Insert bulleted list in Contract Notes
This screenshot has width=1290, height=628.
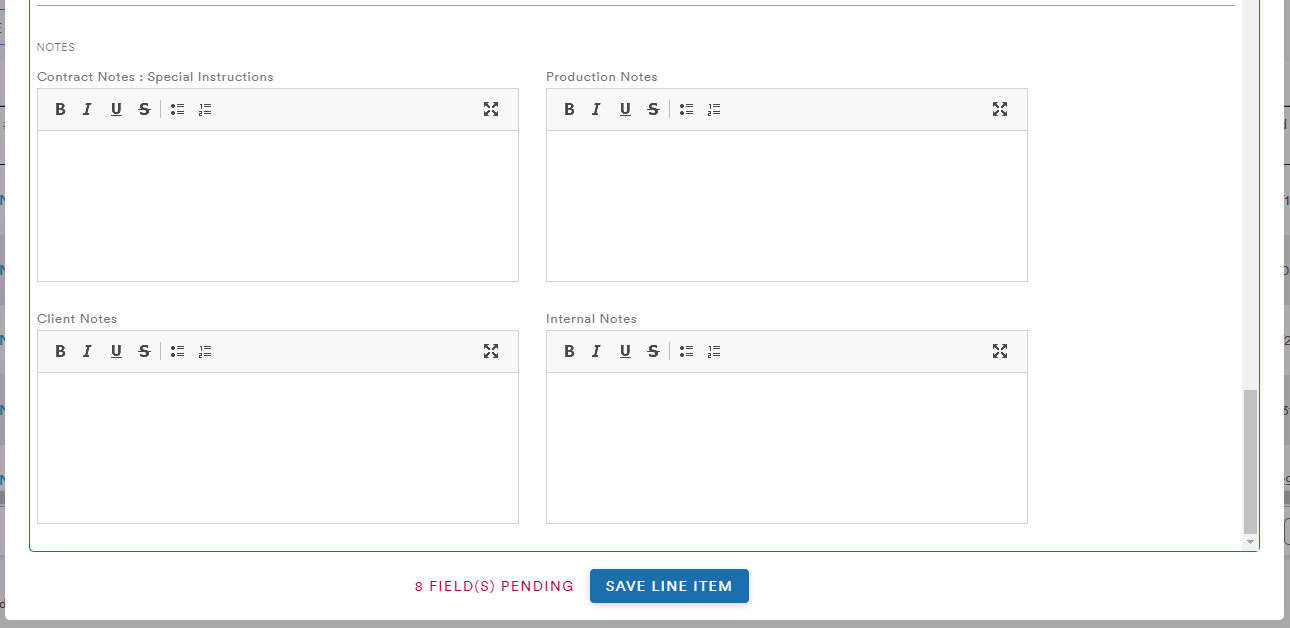[177, 109]
